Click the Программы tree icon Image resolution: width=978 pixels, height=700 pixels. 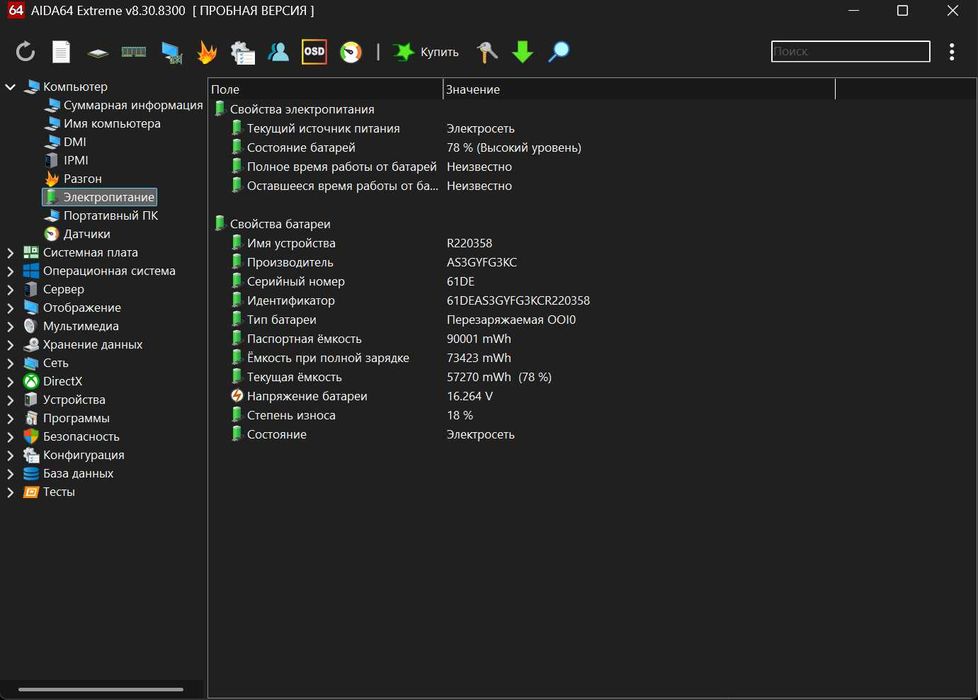[x=31, y=418]
